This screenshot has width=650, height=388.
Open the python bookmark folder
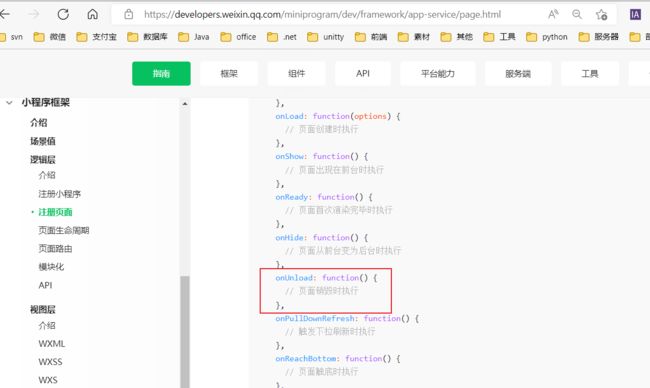click(x=547, y=37)
